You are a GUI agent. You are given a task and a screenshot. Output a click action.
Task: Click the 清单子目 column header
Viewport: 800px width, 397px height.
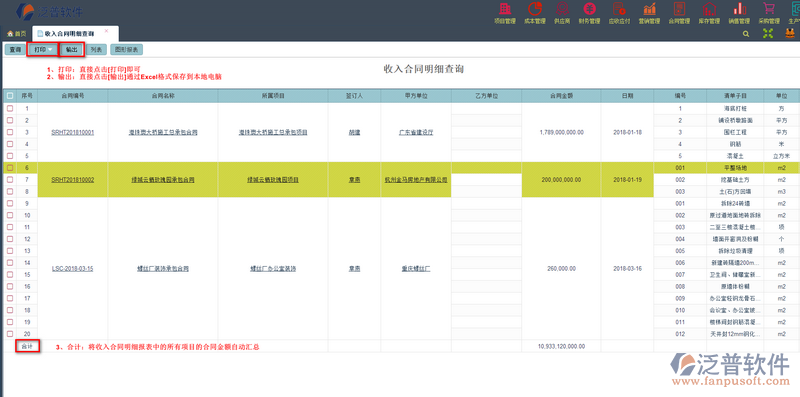(735, 95)
